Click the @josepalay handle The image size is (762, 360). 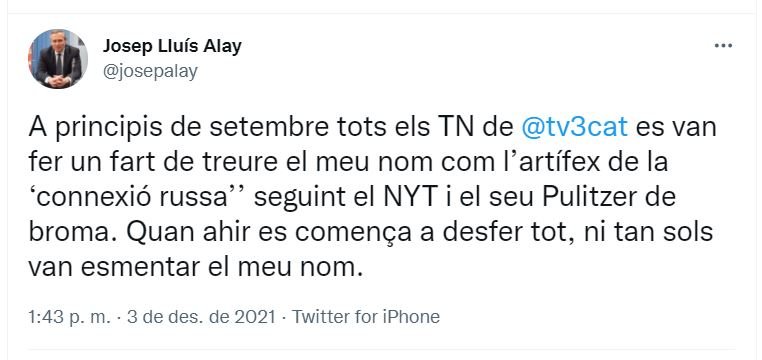[150, 72]
